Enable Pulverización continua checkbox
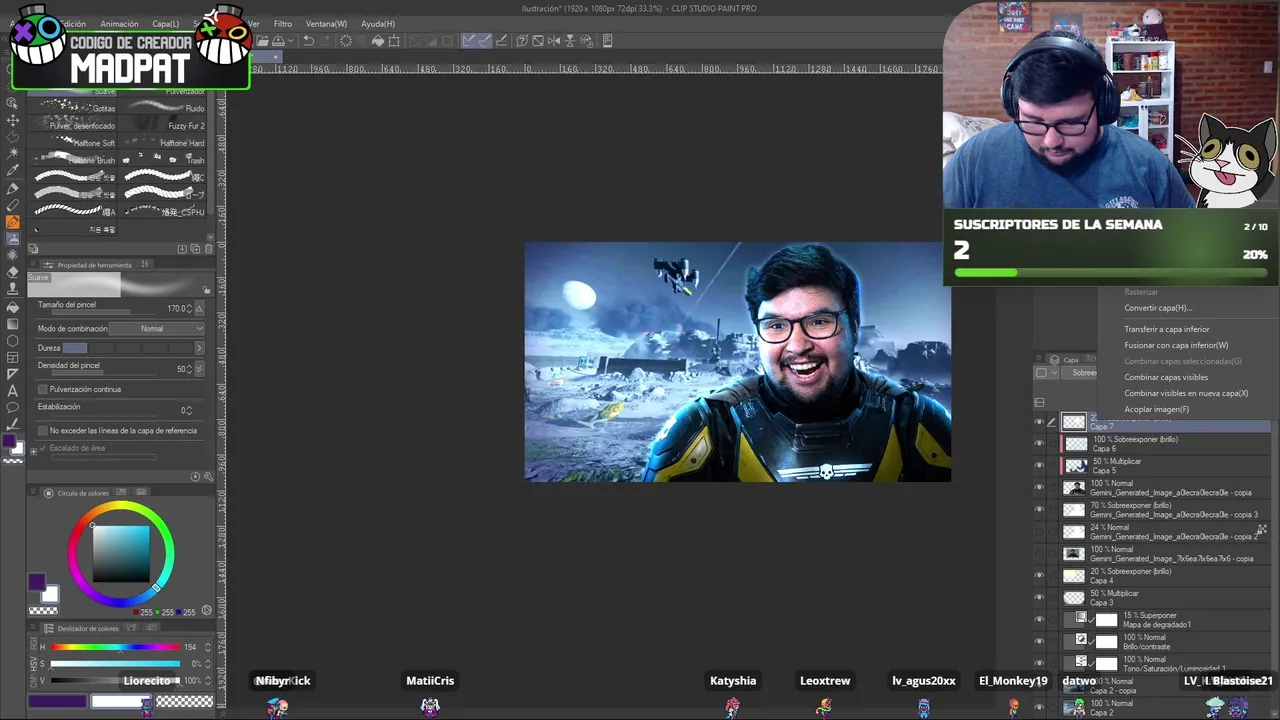 (x=43, y=389)
